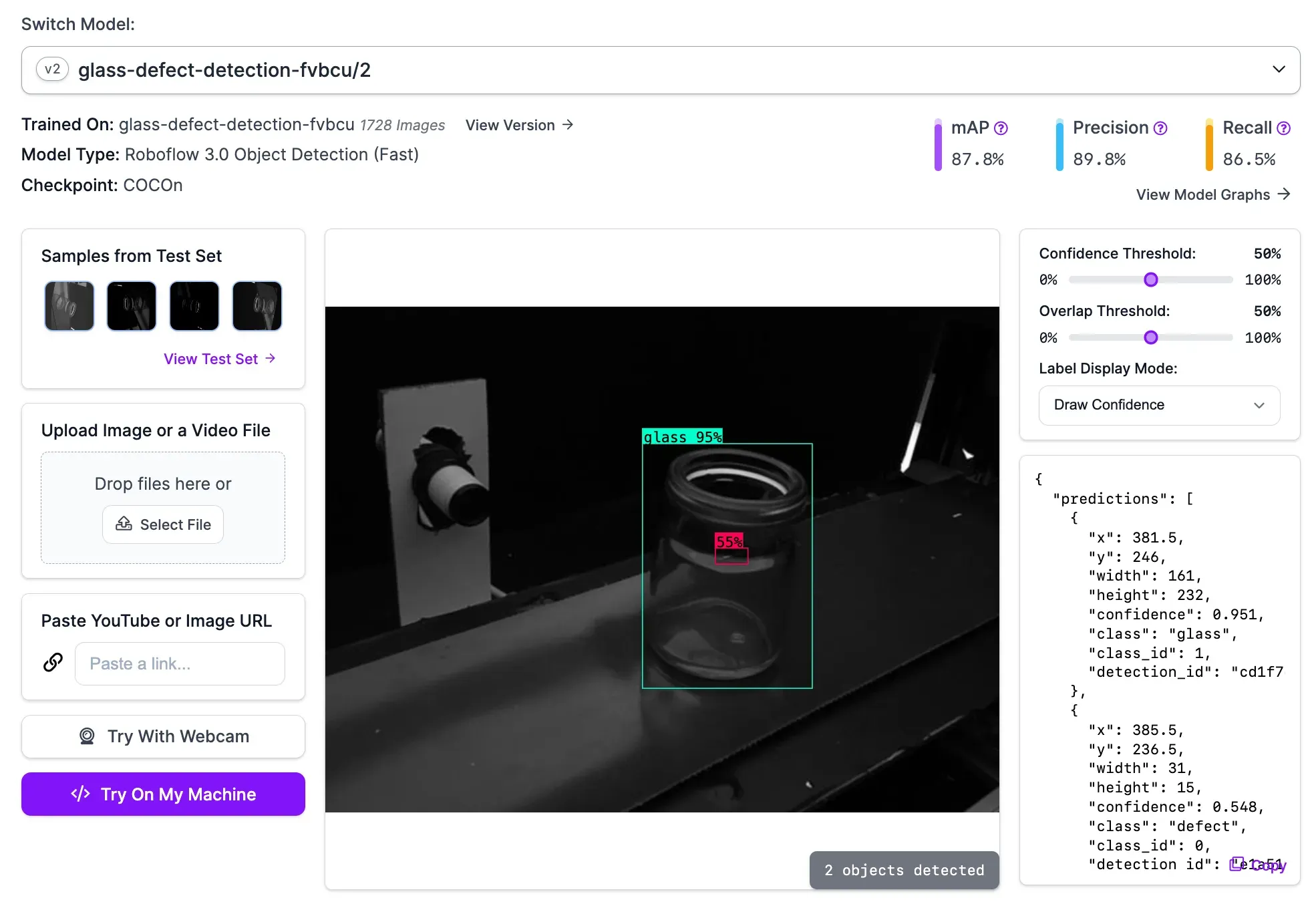The width and height of the screenshot is (1316, 918).
Task: Click the webcam icon in Try With Webcam
Action: [x=87, y=736]
